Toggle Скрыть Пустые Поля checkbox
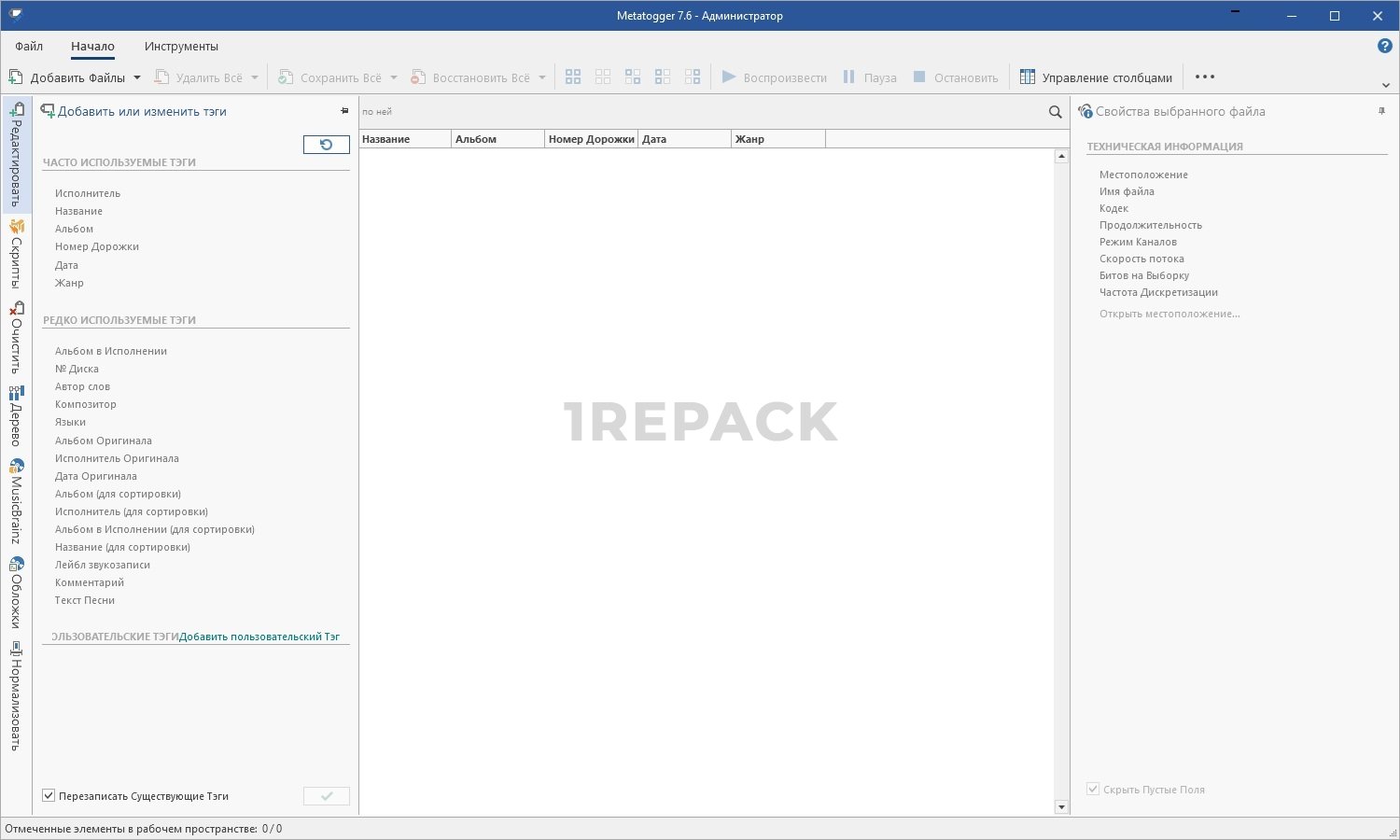 tap(1093, 790)
